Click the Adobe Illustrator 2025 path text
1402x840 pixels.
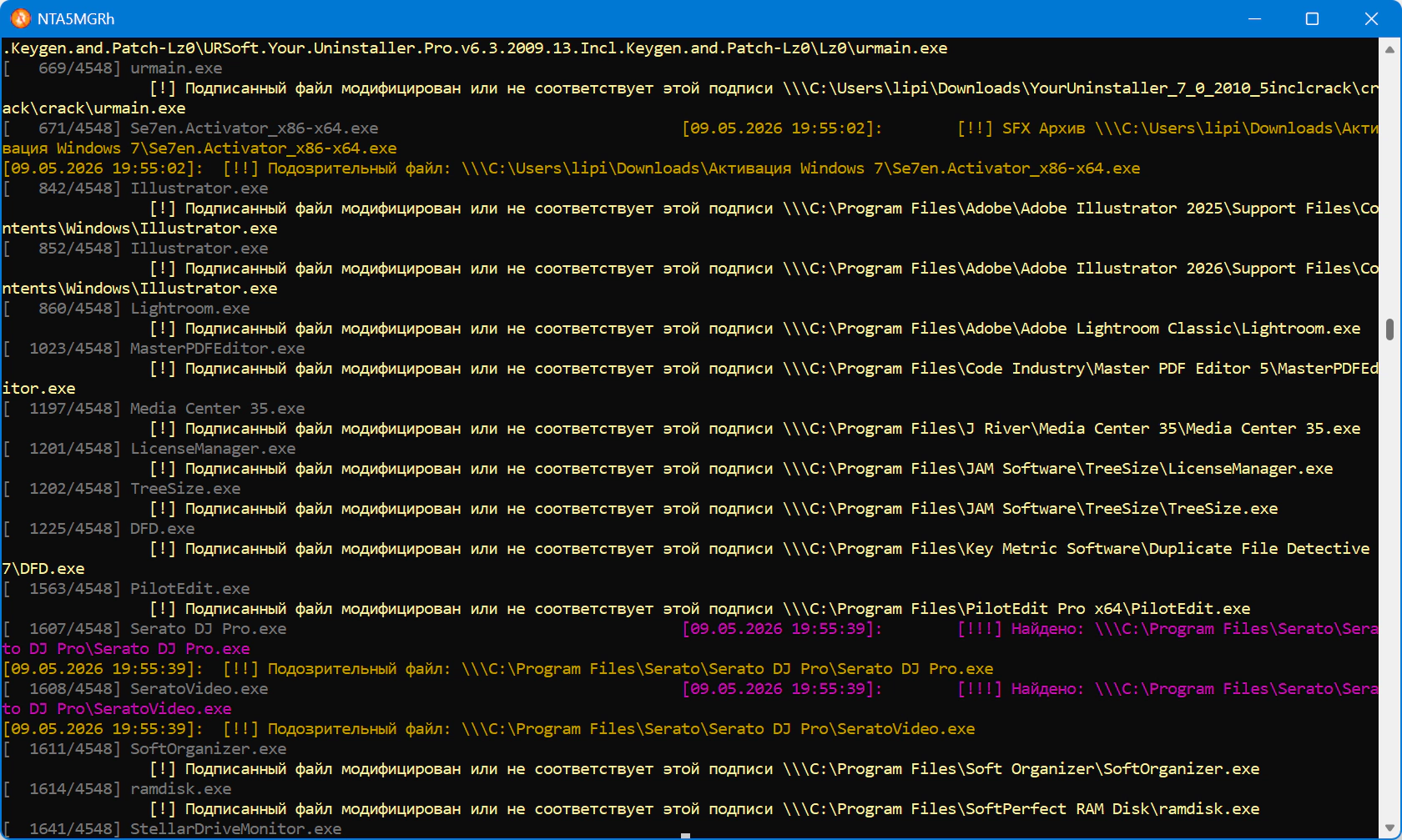point(1081,209)
